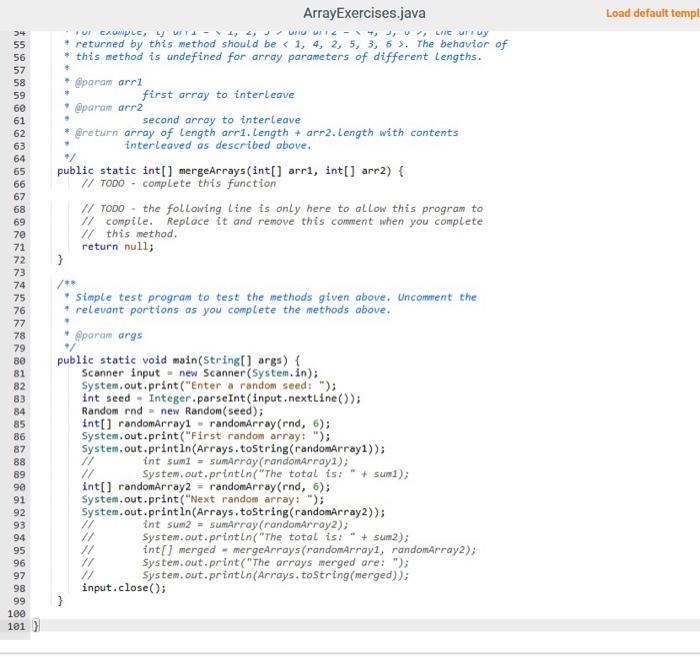
Task: Click line number 65 in the gutter
Action: (19, 171)
